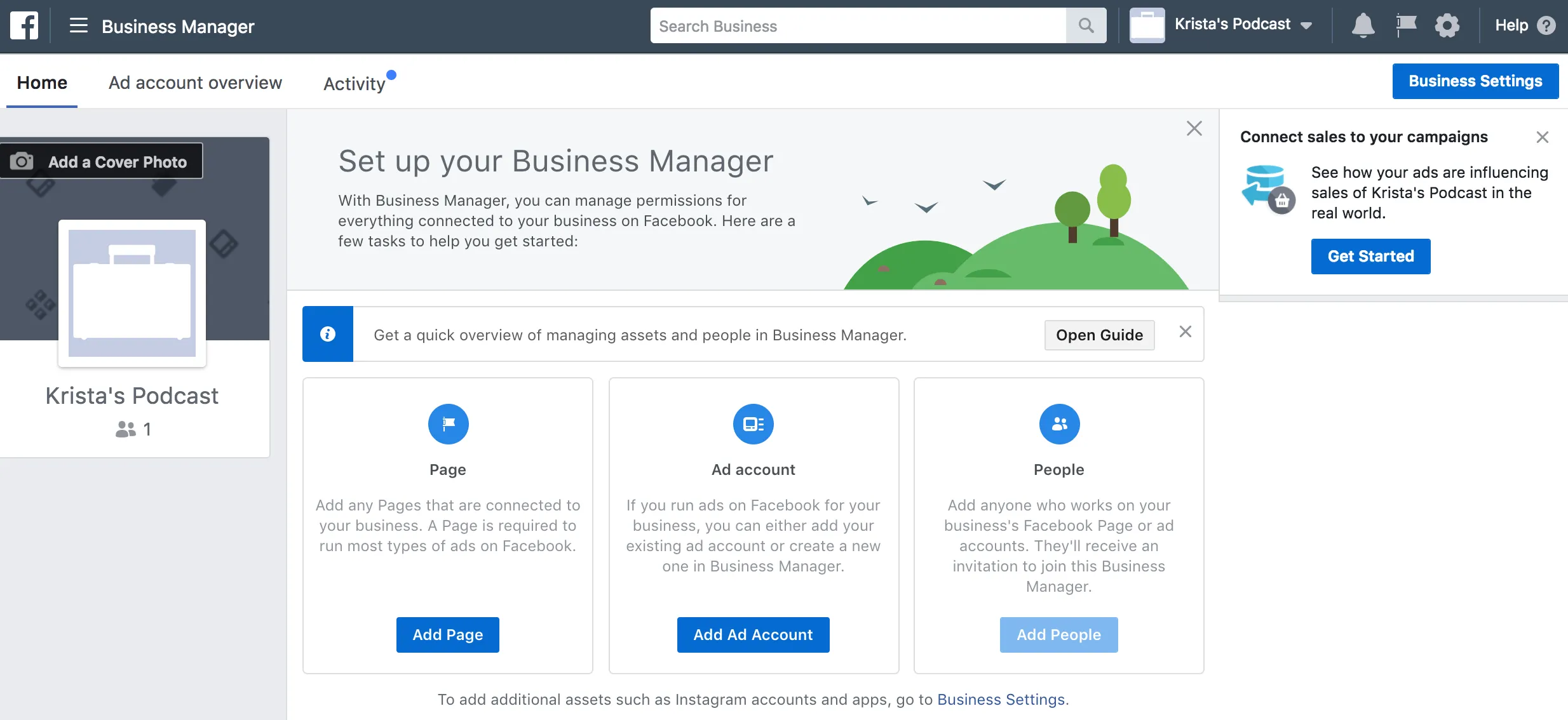Click the camera icon on Add a Cover Photo
The image size is (1568, 720).
[x=22, y=161]
